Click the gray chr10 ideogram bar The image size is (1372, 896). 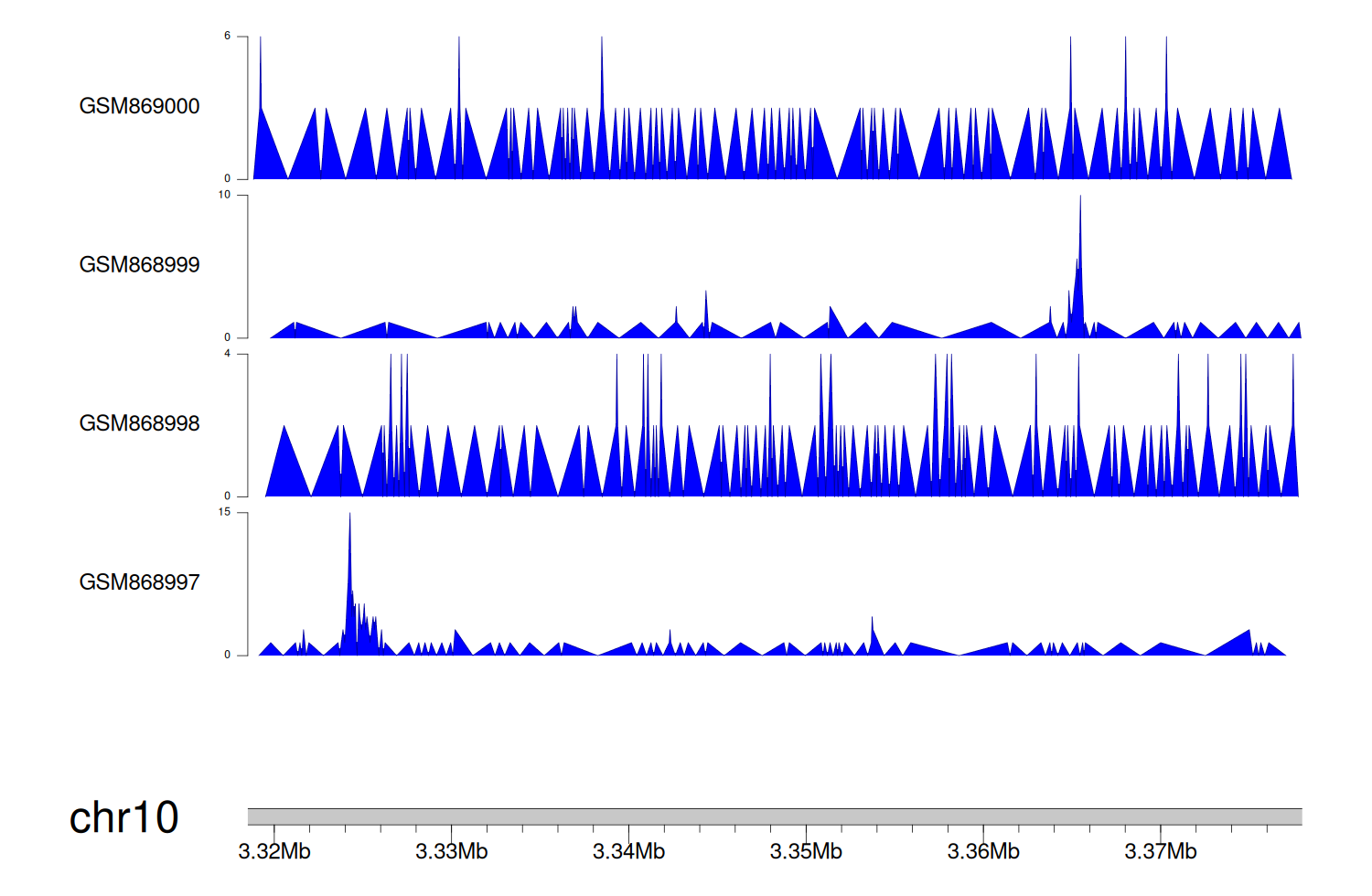774,816
